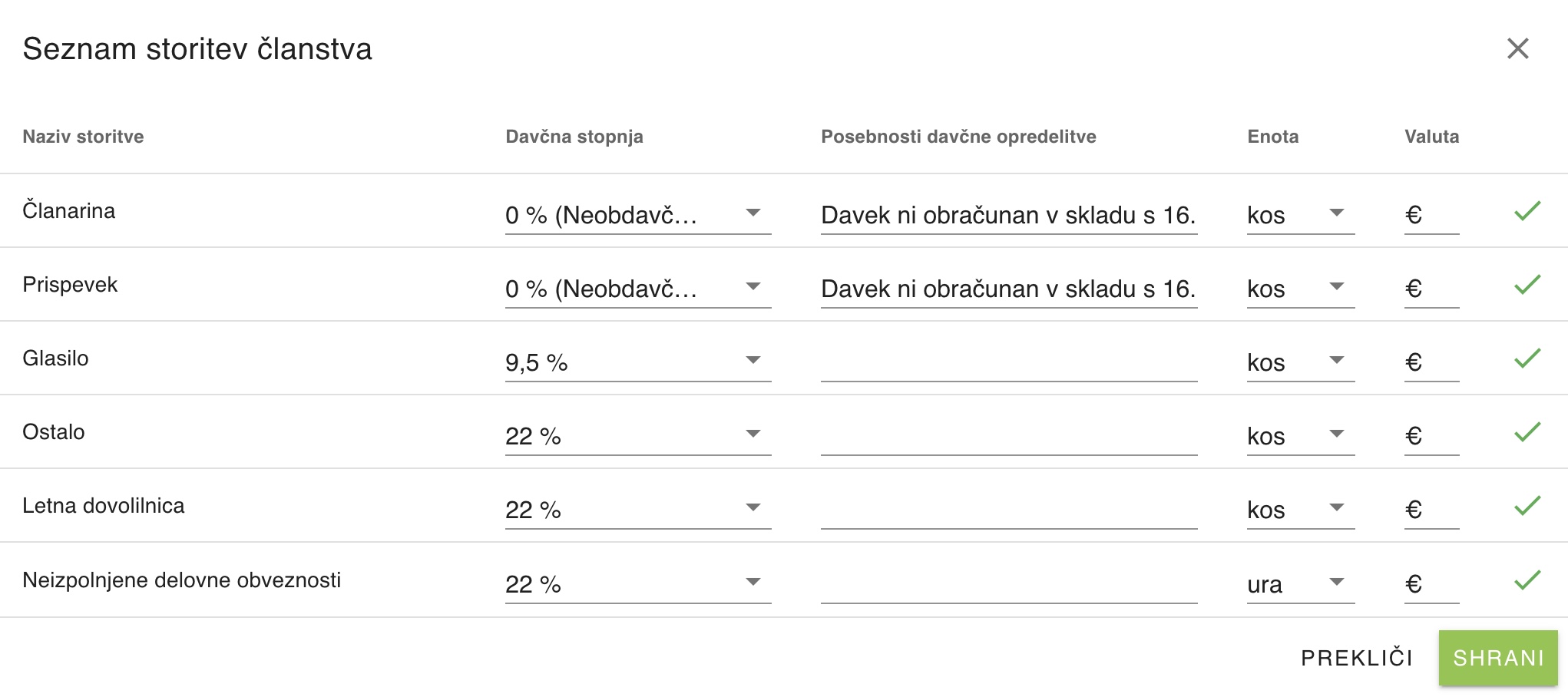Click checkmark for Neizpolnjene delovne obveznosti

point(1527,580)
